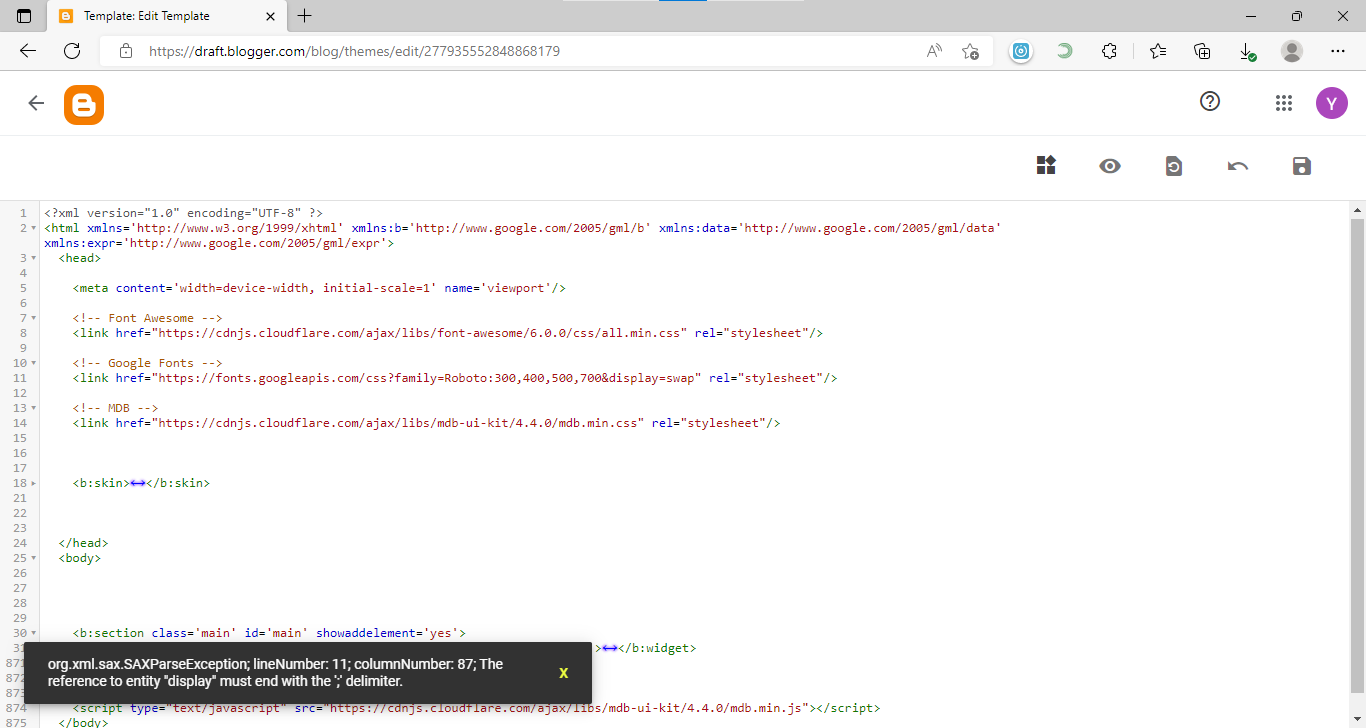Screen dimensions: 1366x728
Task: Click the xmlns:expr attribute line
Action: tap(219, 243)
